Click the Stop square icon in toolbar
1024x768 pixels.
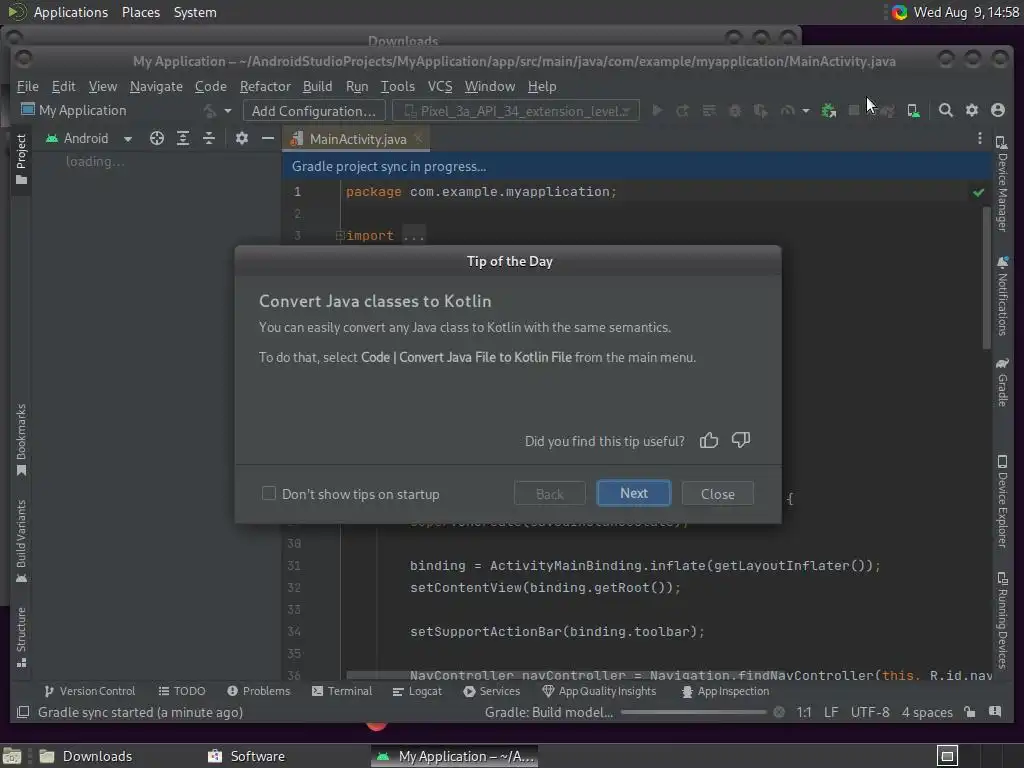click(854, 110)
